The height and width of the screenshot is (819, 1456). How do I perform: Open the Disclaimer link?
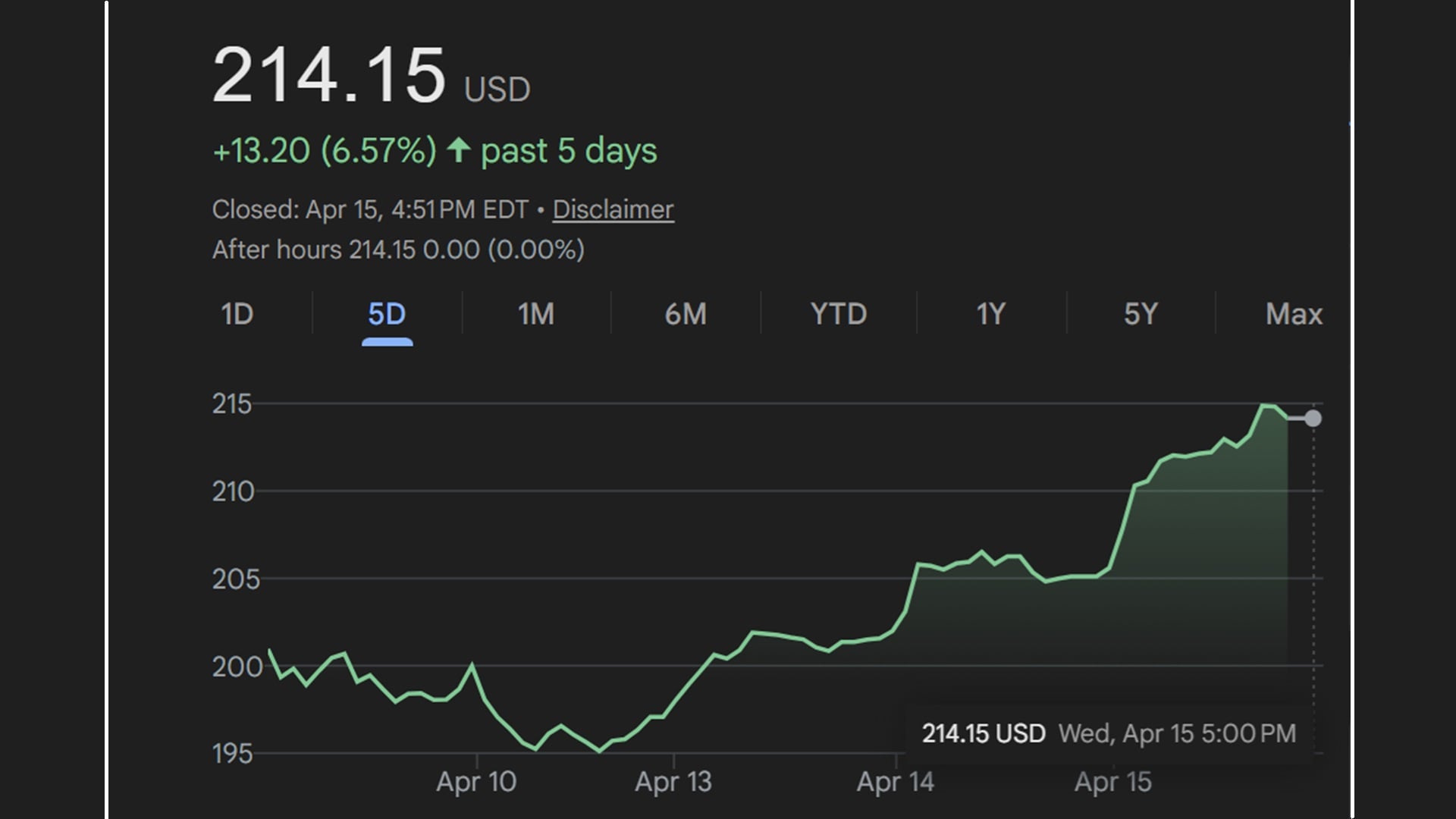click(x=613, y=209)
